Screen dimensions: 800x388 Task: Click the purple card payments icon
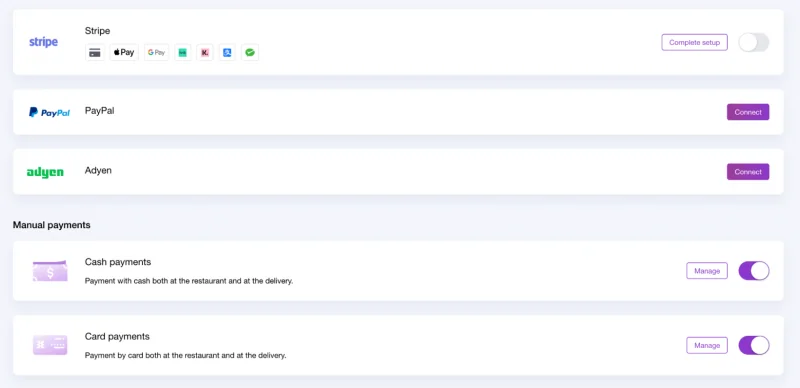50,345
